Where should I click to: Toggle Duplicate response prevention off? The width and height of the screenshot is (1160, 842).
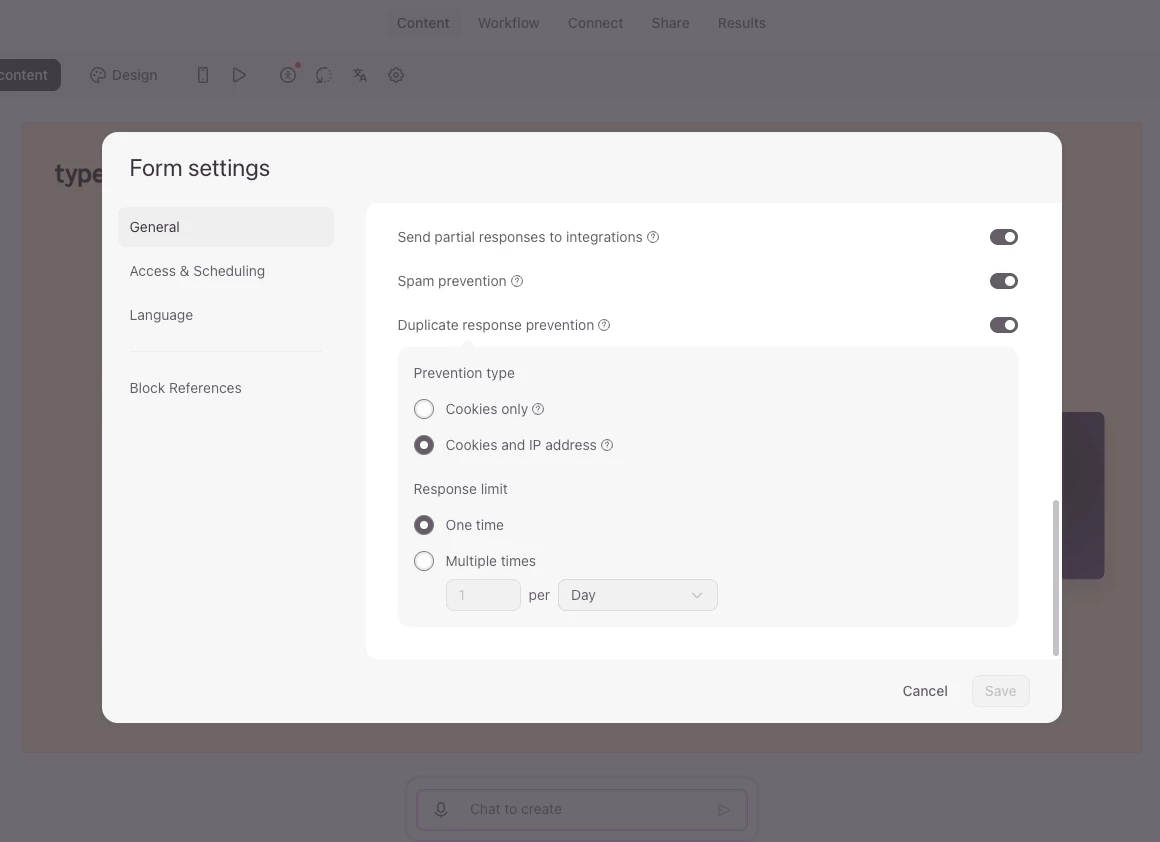[x=1003, y=325]
